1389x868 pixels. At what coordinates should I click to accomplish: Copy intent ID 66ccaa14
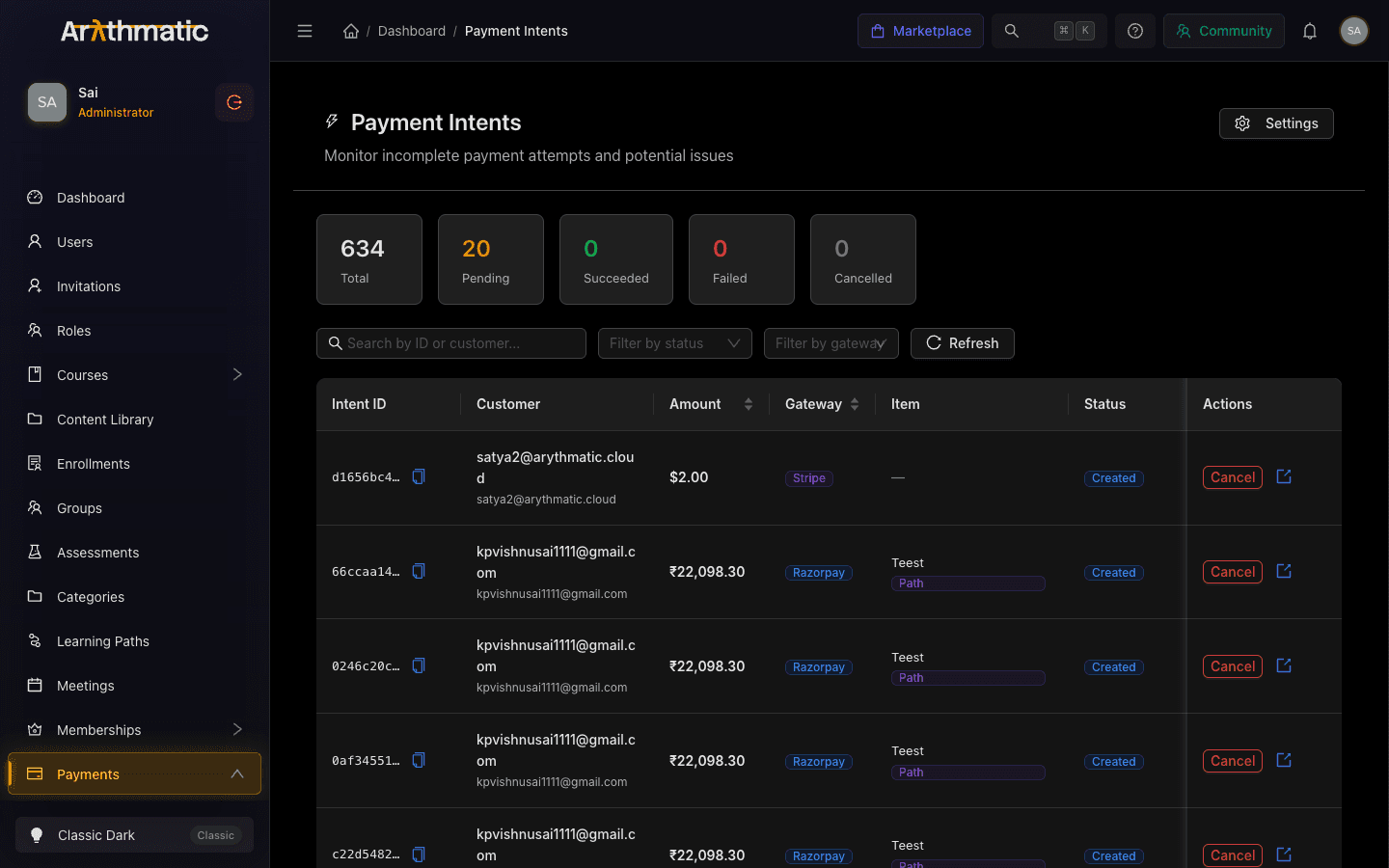419,571
